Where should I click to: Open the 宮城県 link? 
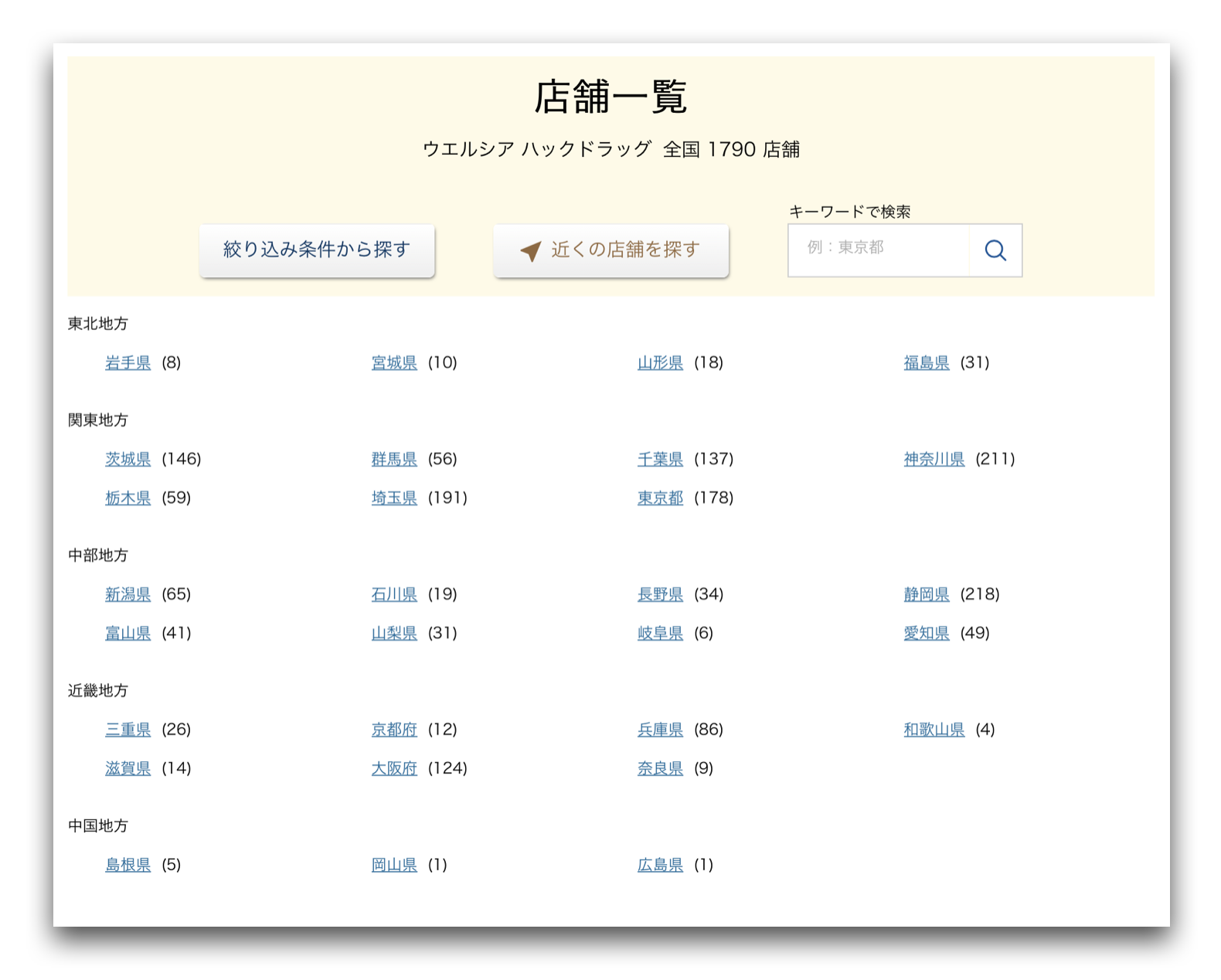[394, 362]
